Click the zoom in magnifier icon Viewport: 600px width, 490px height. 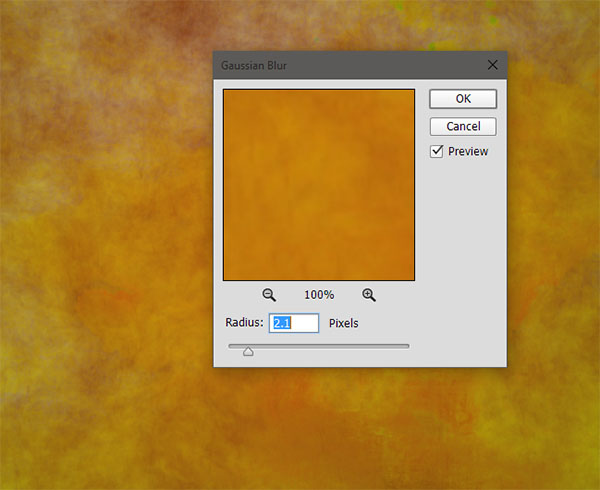click(369, 295)
